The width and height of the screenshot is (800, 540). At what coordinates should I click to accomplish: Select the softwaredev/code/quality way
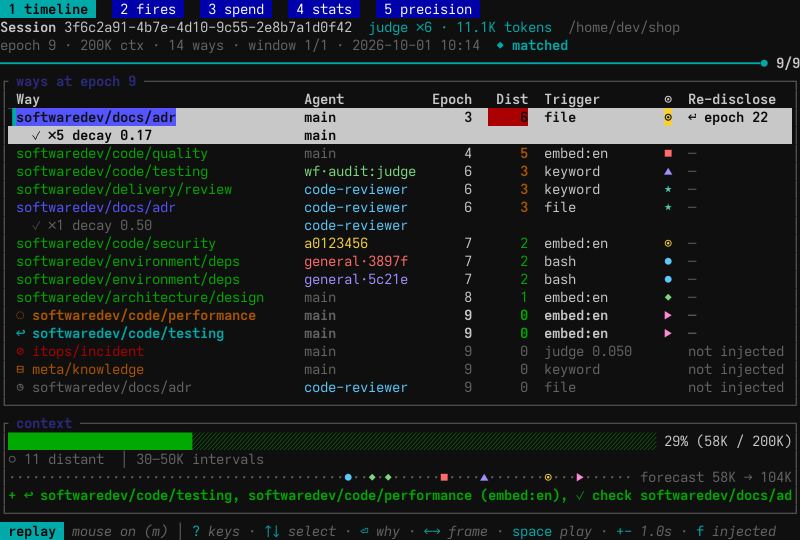[x=112, y=154]
